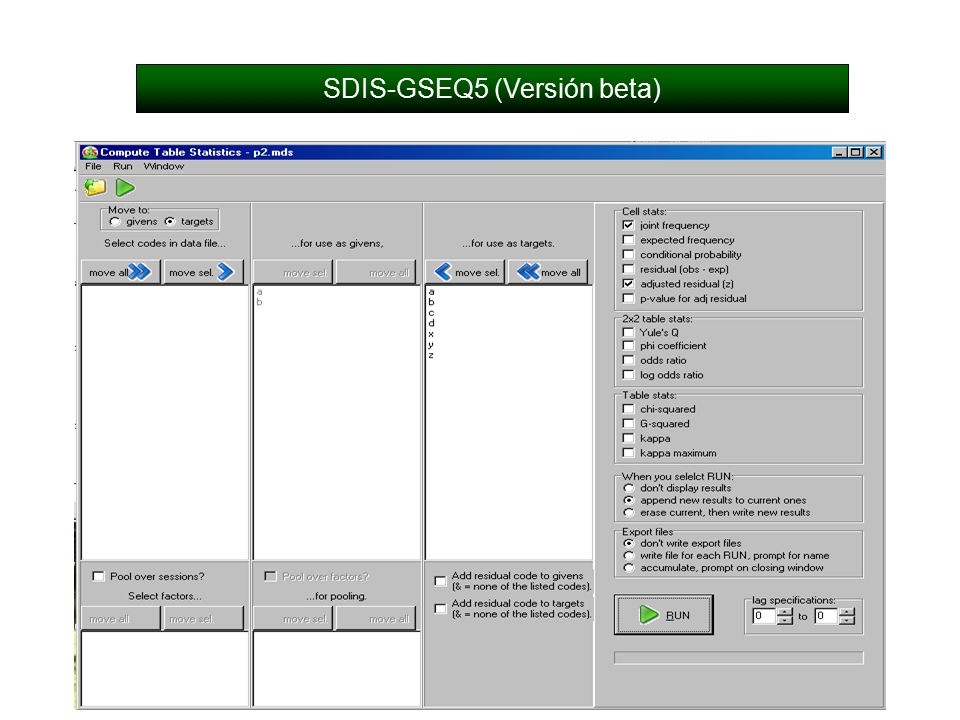The height and width of the screenshot is (720, 960).
Task: Enable chi-squared table stat
Action: click(x=628, y=409)
